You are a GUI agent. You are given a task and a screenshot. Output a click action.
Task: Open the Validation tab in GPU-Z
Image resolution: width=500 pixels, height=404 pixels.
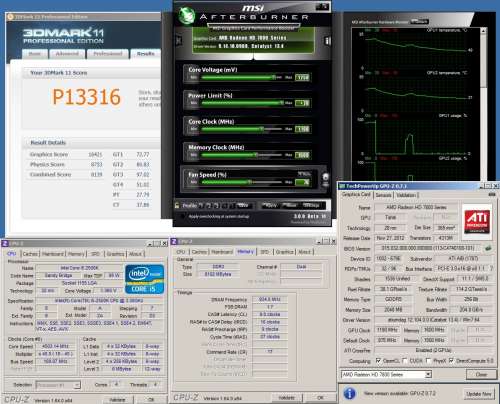point(406,195)
